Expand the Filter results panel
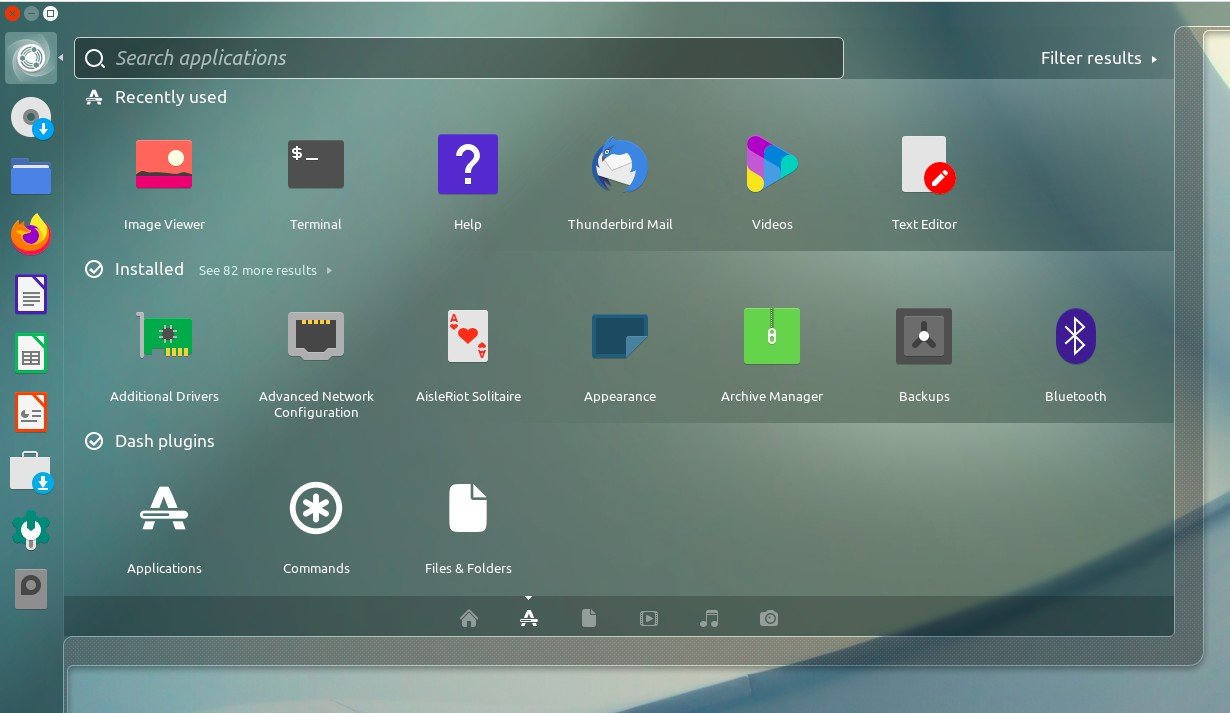1230x713 pixels. 1099,58
